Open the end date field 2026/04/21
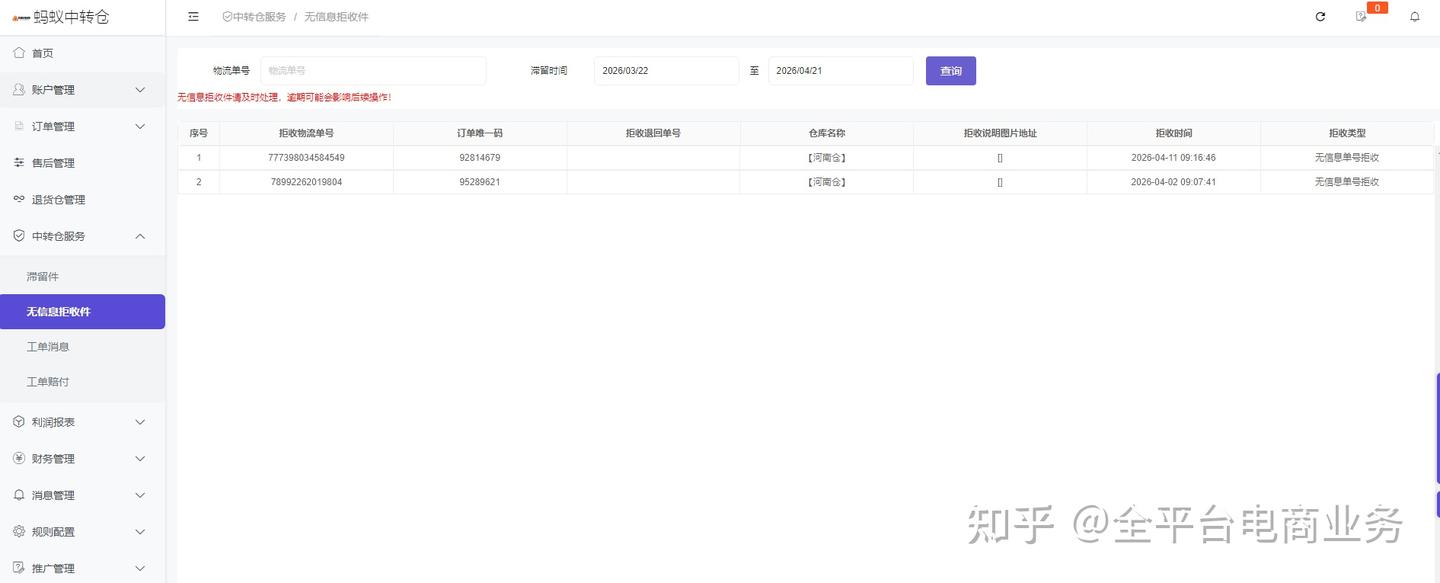 841,71
